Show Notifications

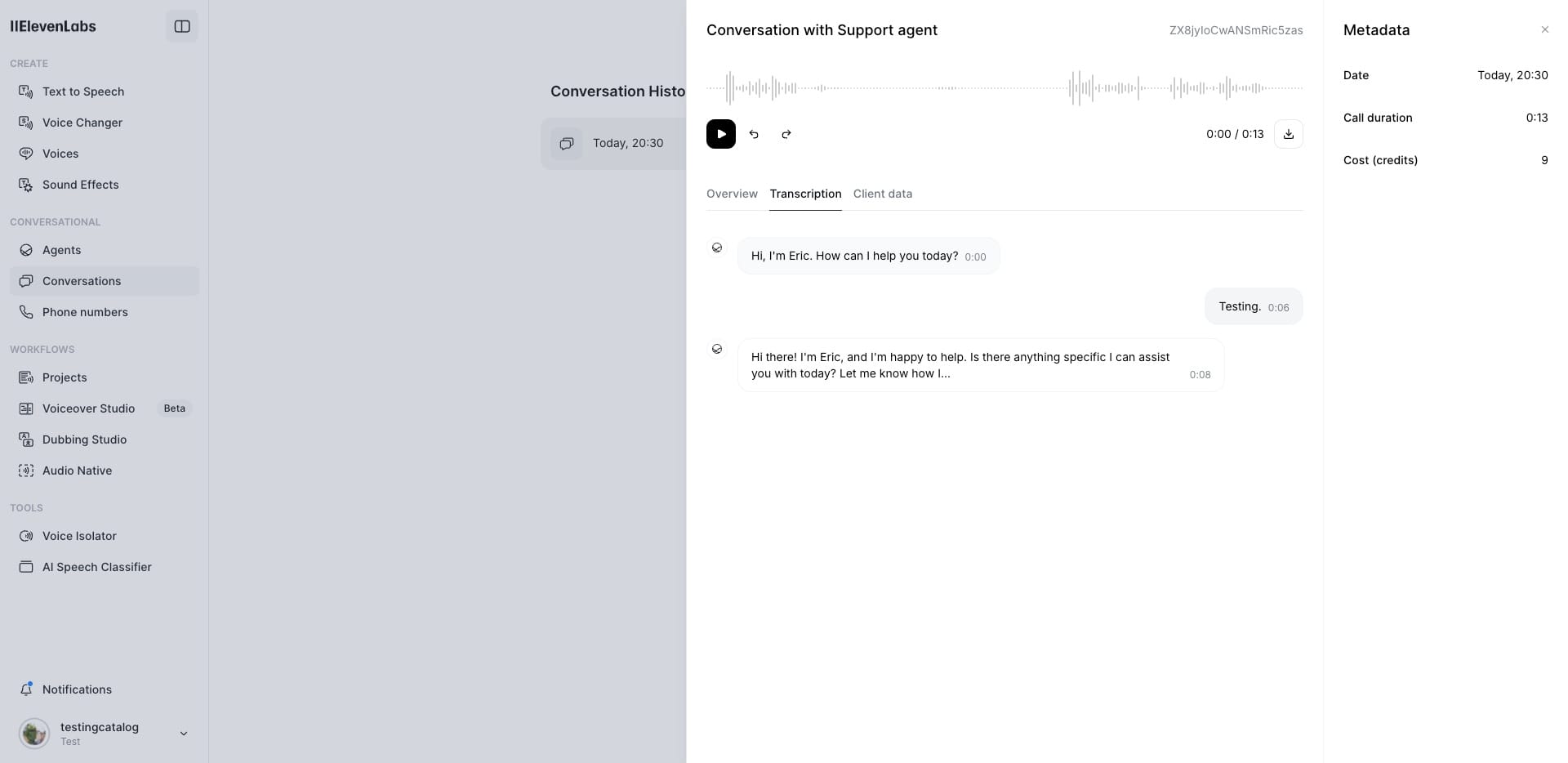point(105,689)
